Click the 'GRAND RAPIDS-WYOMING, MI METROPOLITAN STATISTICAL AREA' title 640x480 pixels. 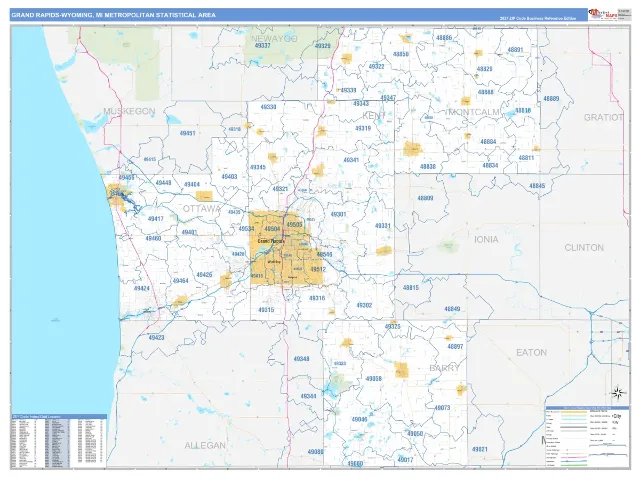pos(113,15)
